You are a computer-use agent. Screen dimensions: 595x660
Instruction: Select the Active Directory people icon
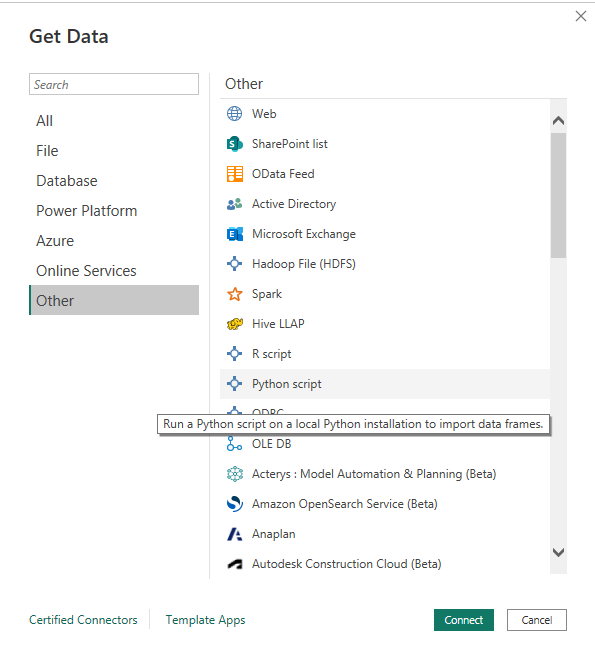point(234,204)
